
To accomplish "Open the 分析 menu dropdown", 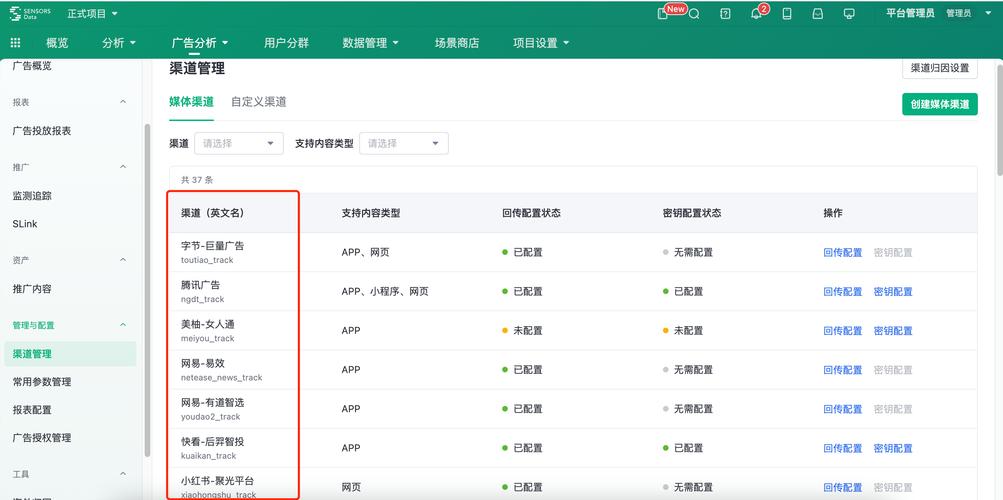I will pos(119,43).
